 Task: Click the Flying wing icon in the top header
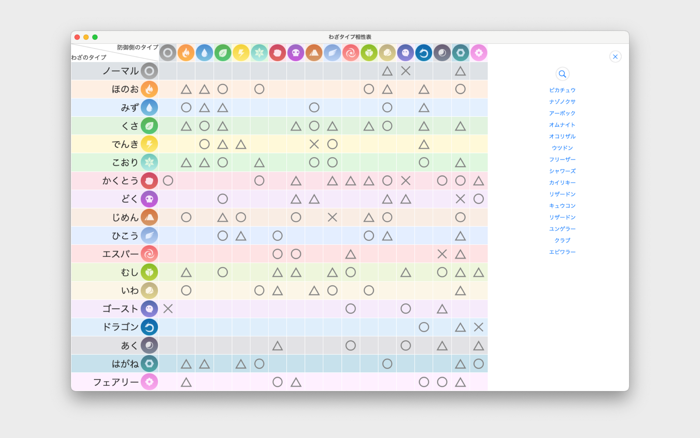(333, 53)
